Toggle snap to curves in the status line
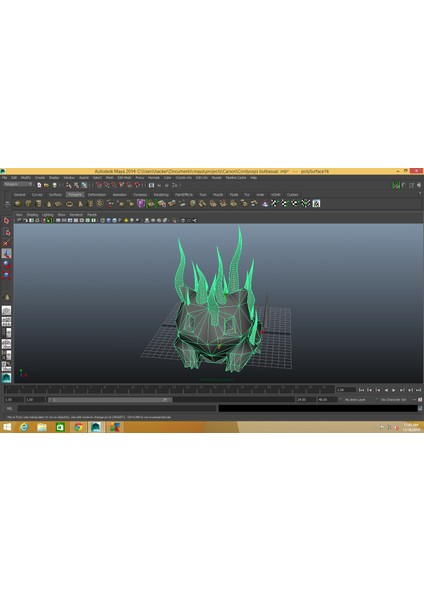The image size is (424, 600). point(106,185)
